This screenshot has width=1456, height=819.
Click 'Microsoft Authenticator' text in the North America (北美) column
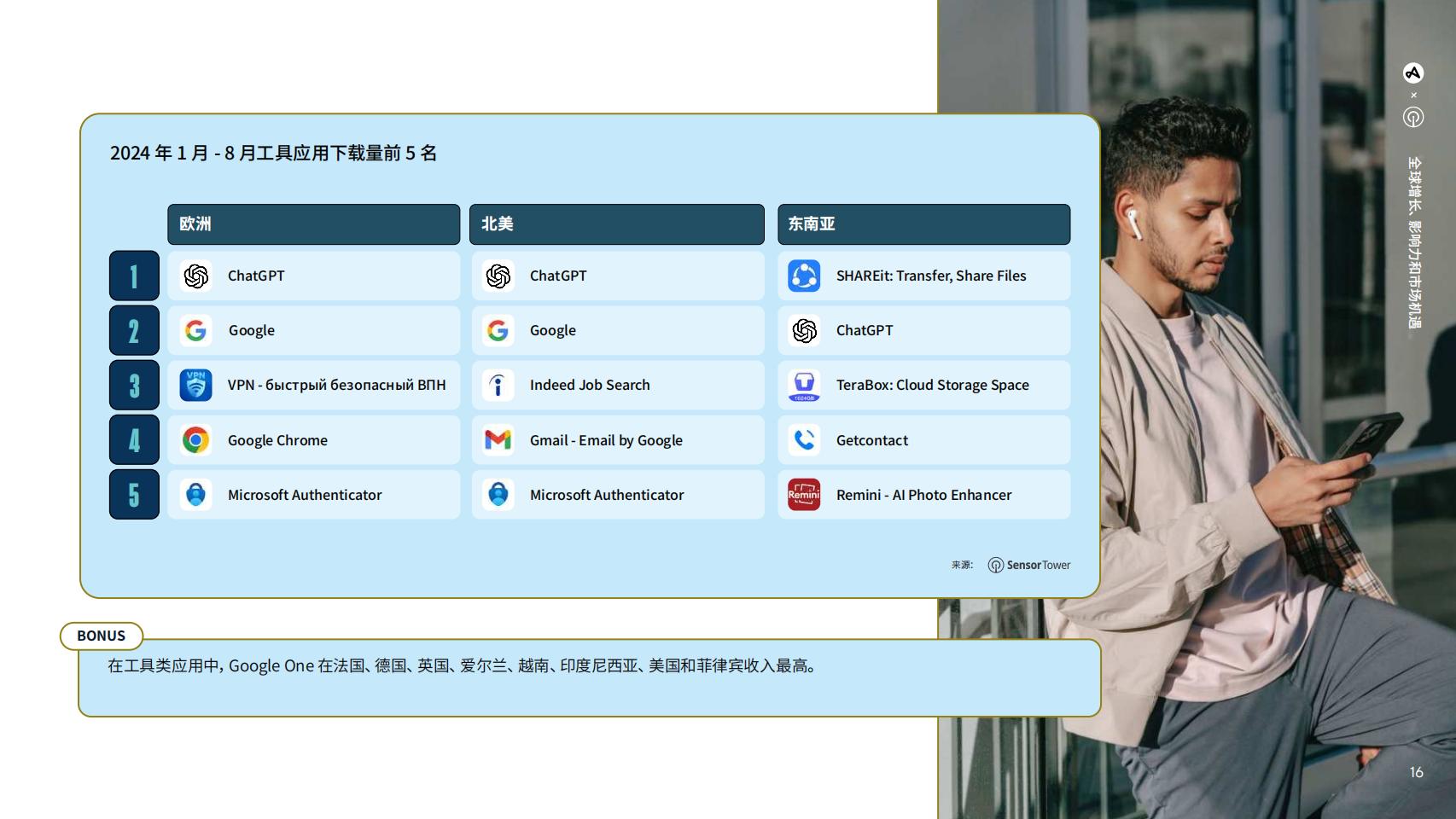(607, 495)
